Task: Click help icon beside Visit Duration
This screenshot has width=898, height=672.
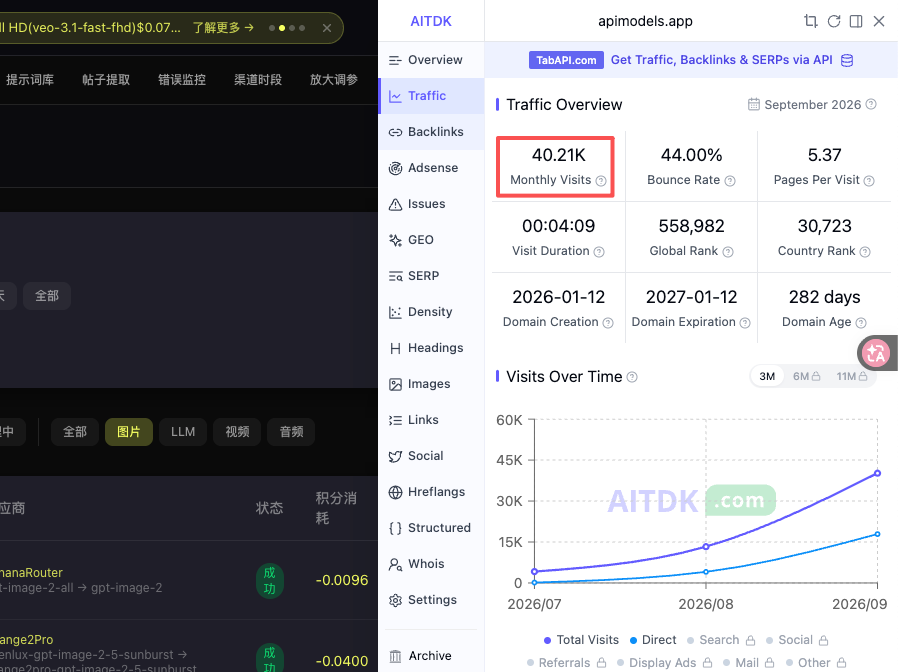Action: (x=599, y=252)
